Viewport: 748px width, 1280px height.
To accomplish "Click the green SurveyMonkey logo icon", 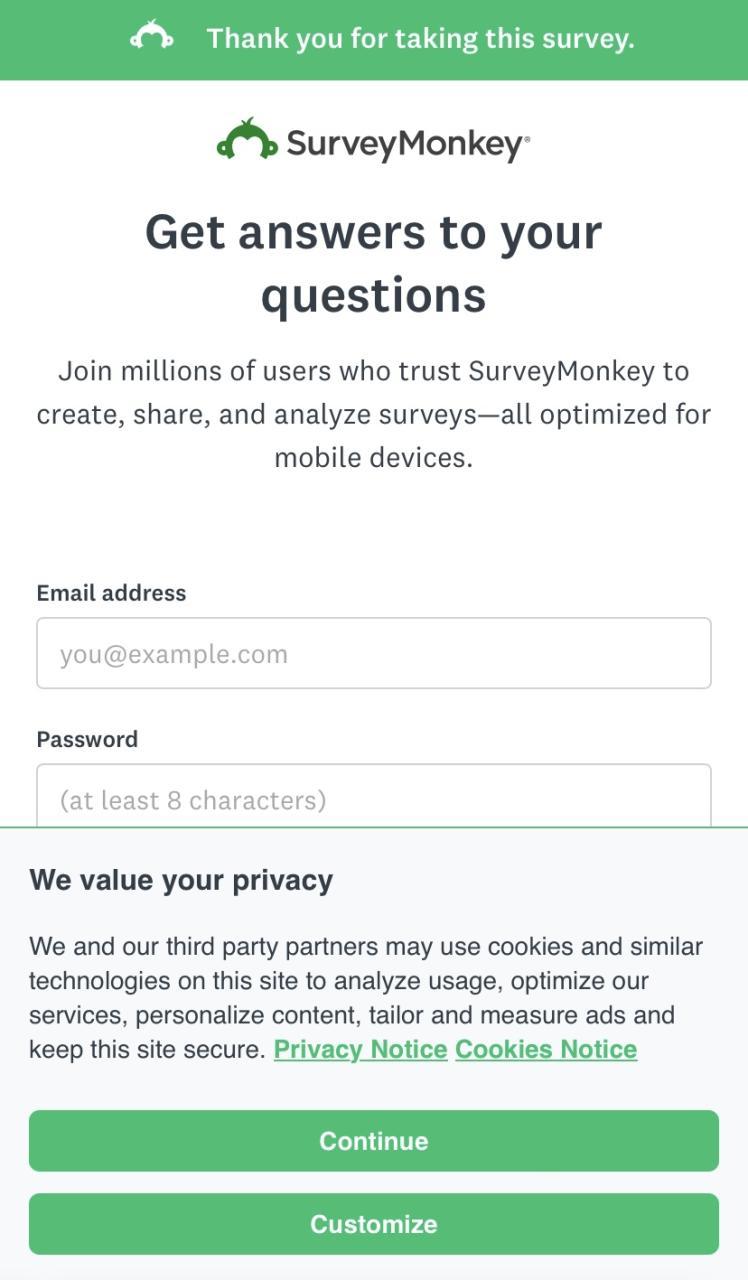I will click(246, 141).
